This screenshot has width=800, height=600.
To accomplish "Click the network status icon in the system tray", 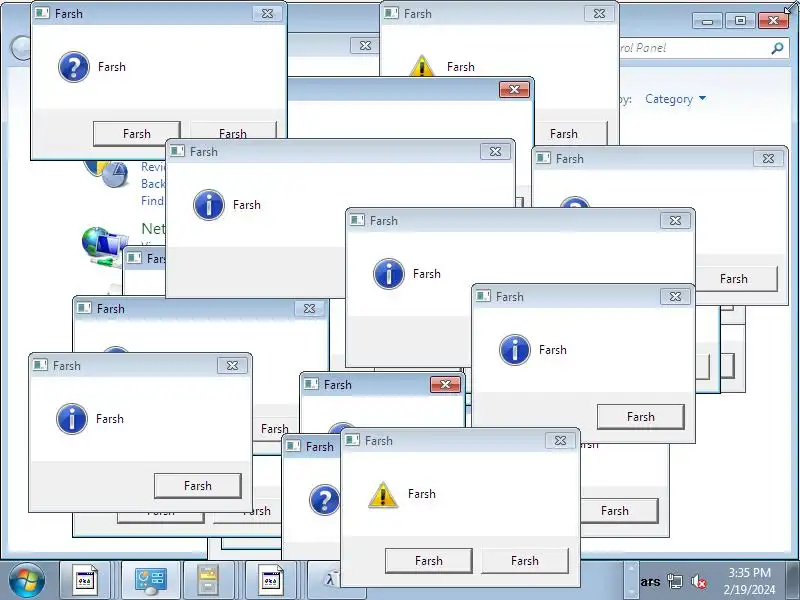I will point(675,581).
